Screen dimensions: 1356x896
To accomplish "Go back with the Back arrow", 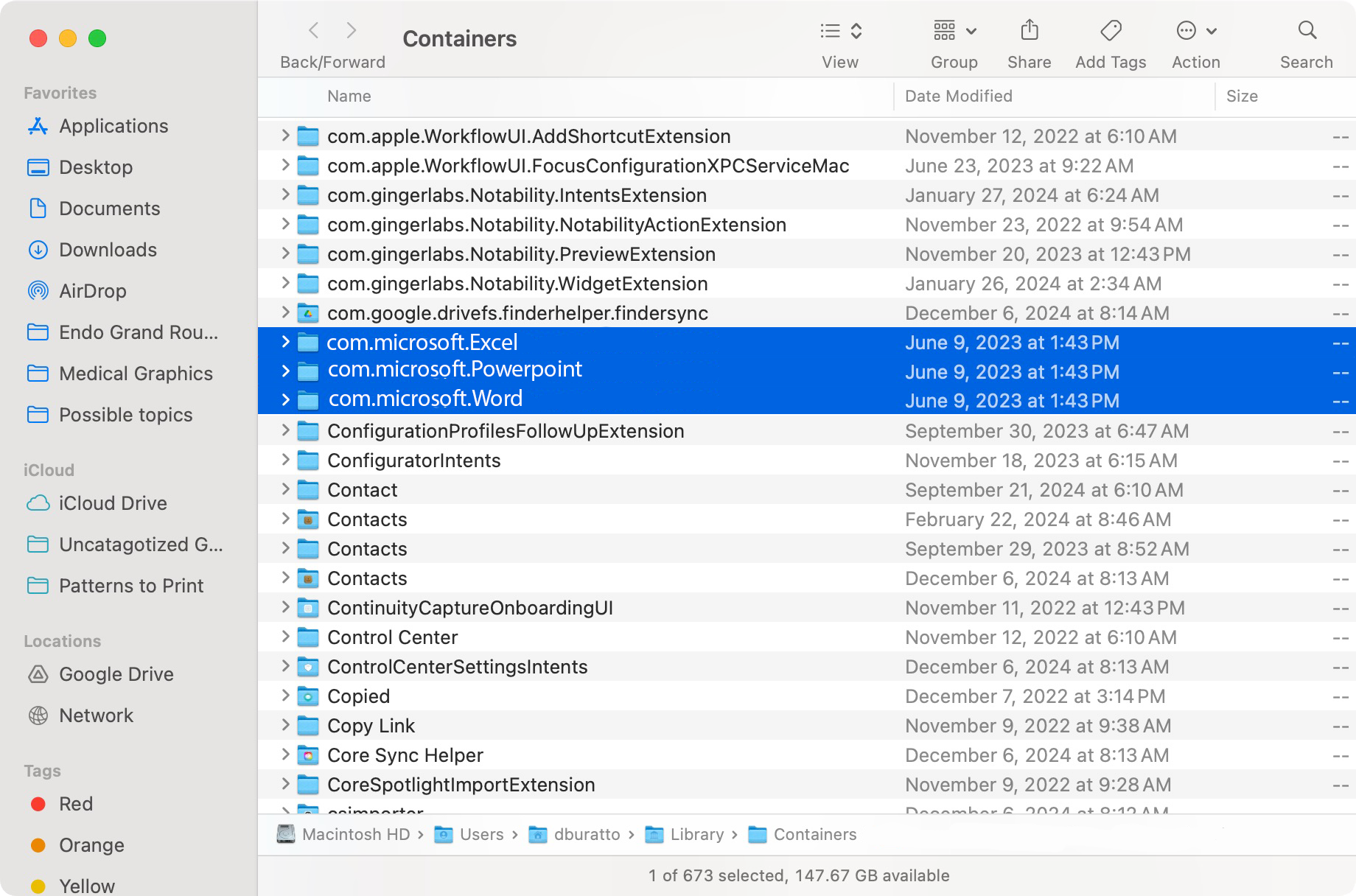I will click(x=314, y=31).
